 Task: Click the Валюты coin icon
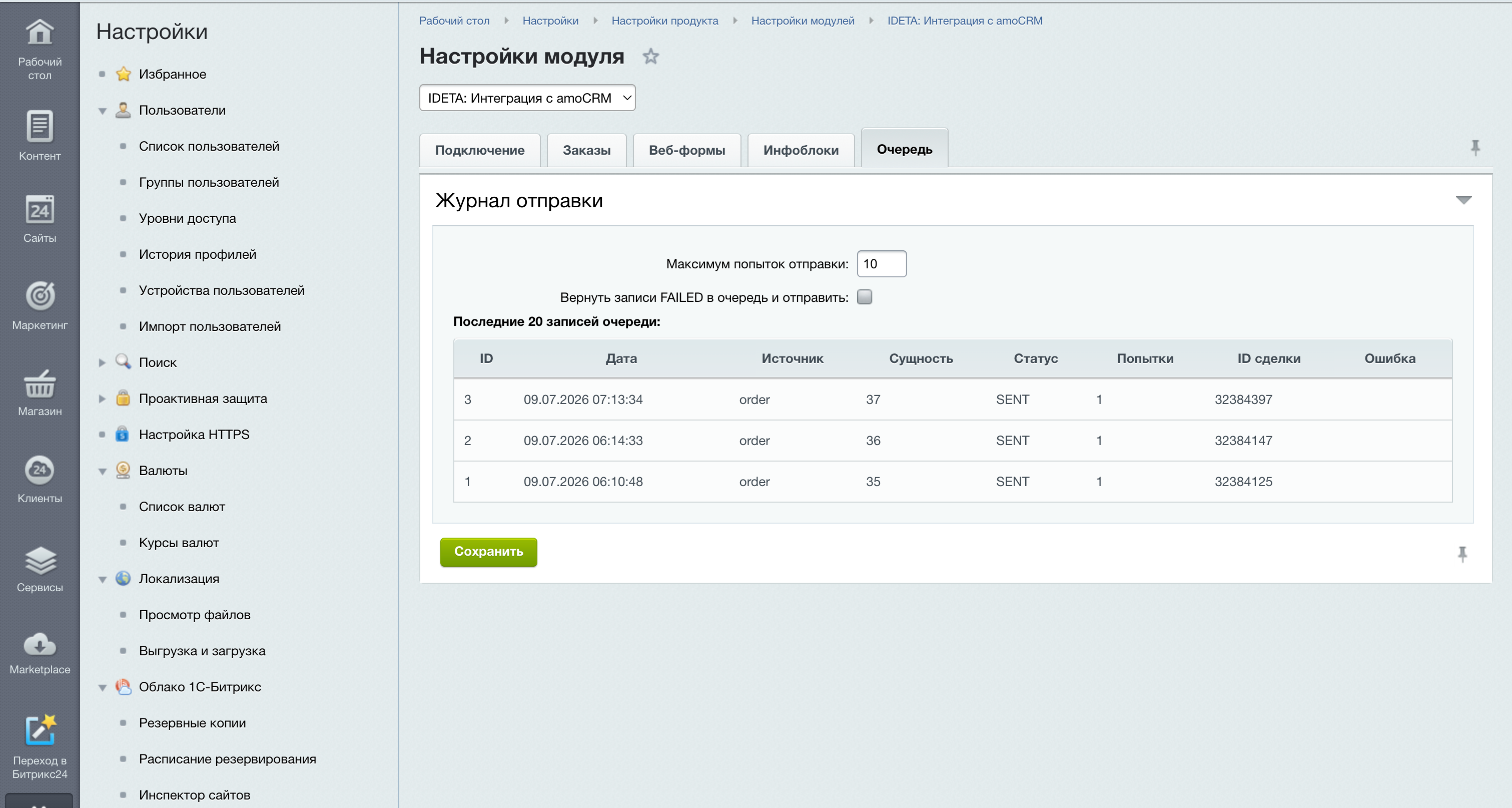(123, 470)
